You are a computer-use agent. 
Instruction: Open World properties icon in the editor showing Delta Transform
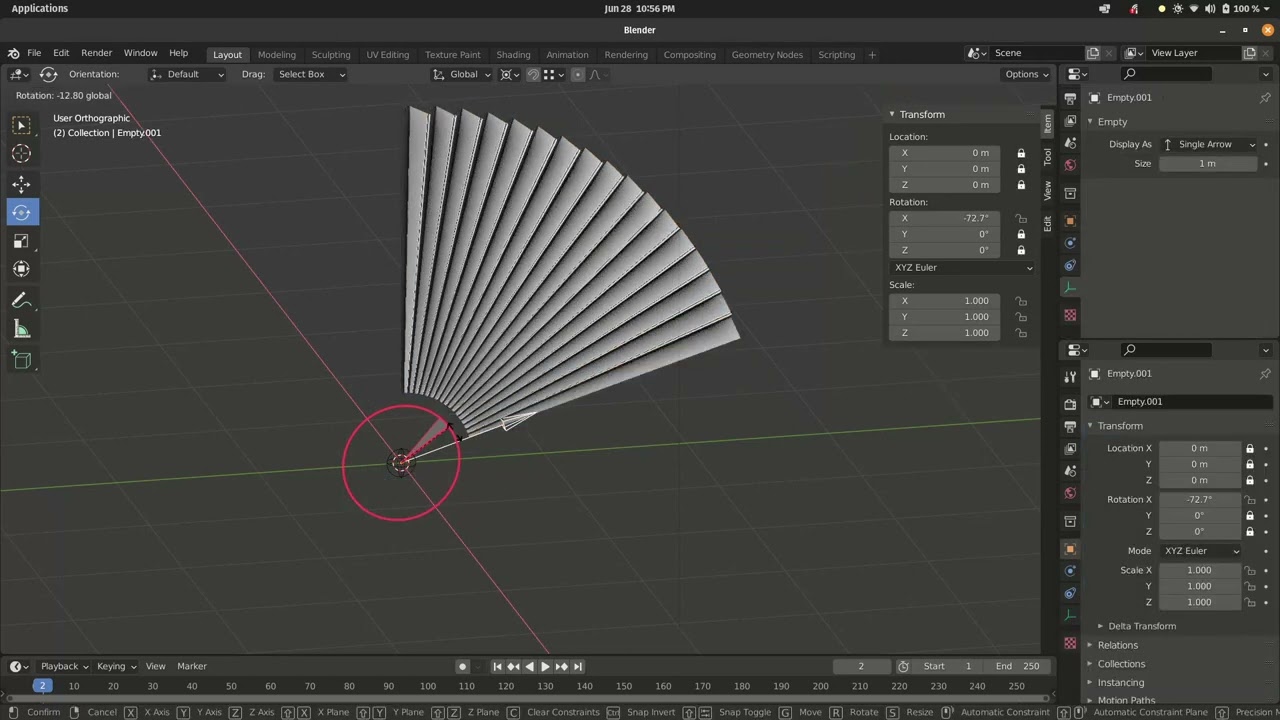click(1070, 493)
